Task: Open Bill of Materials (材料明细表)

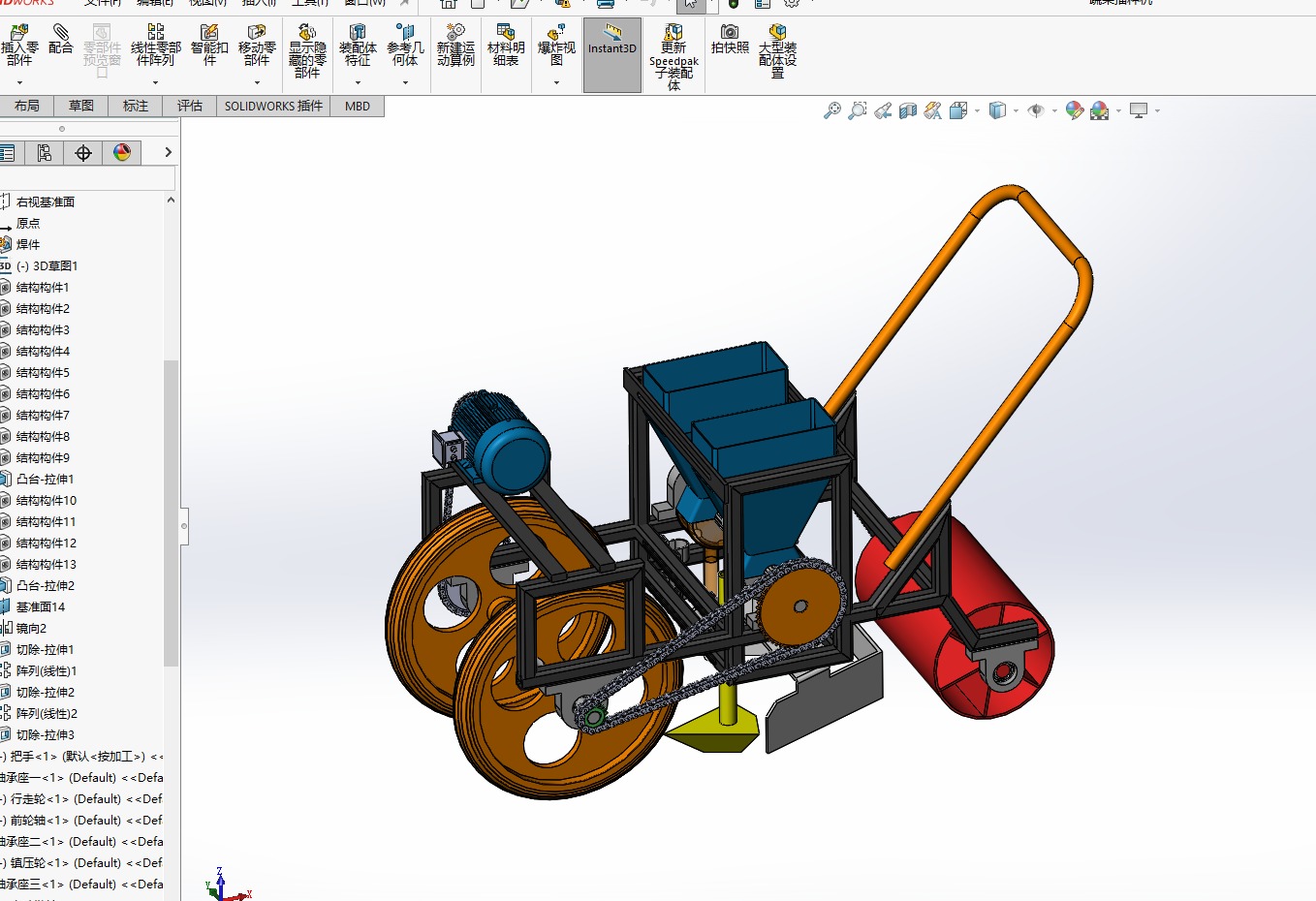Action: tap(506, 47)
